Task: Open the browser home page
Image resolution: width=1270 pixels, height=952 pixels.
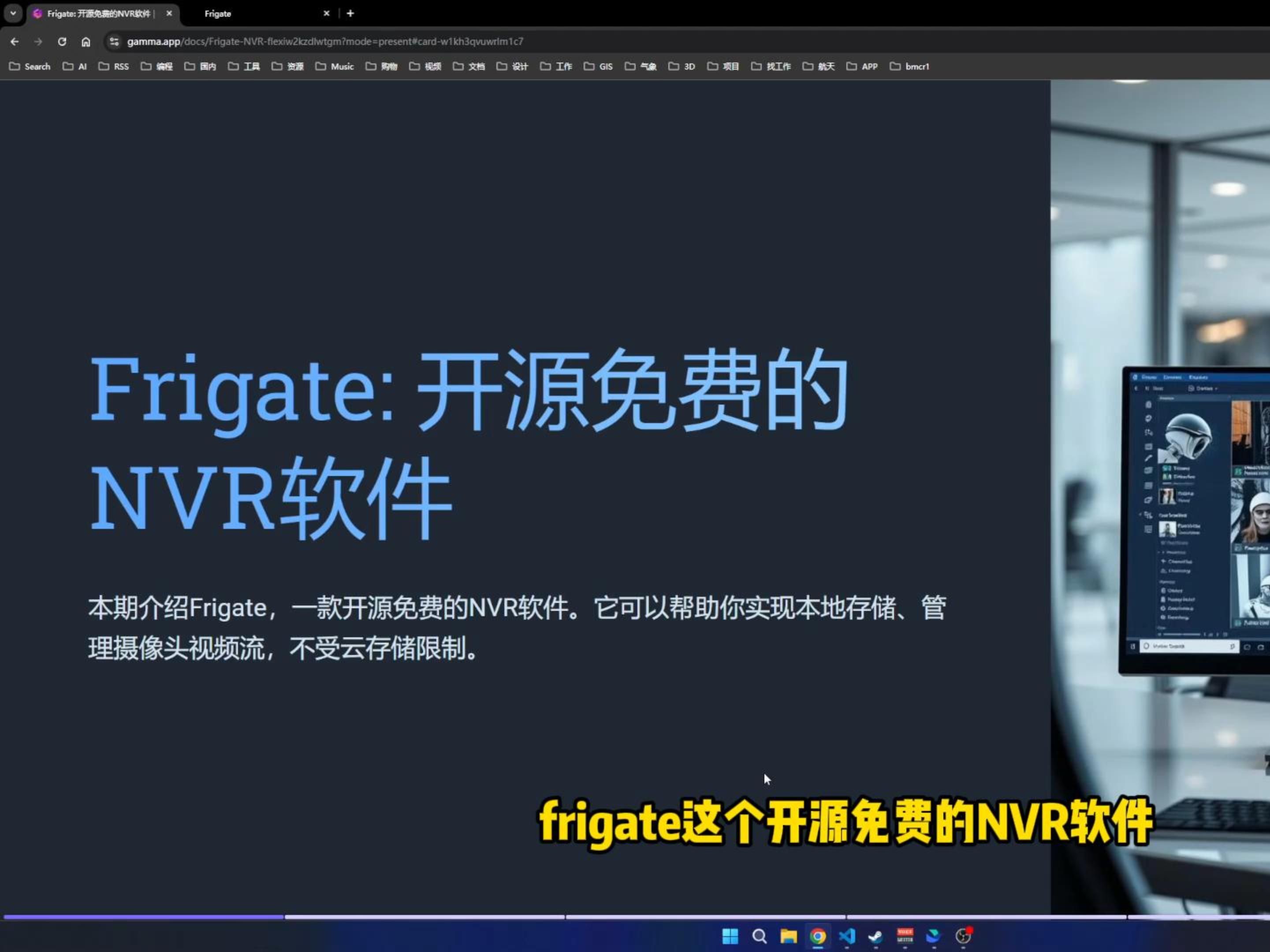Action: [x=86, y=41]
